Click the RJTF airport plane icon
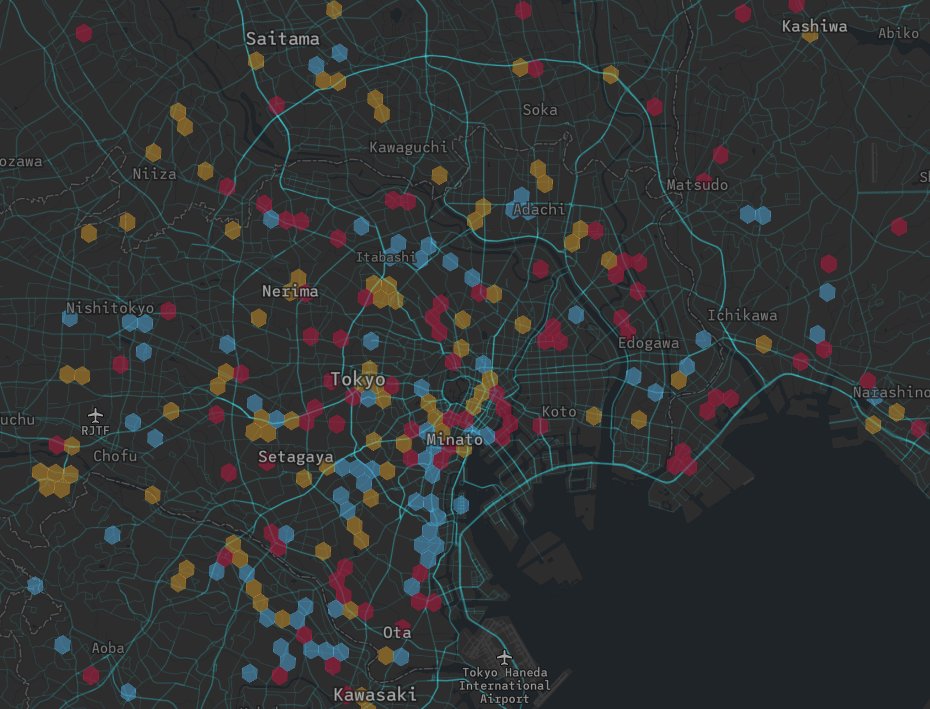The image size is (930, 709). [95, 414]
